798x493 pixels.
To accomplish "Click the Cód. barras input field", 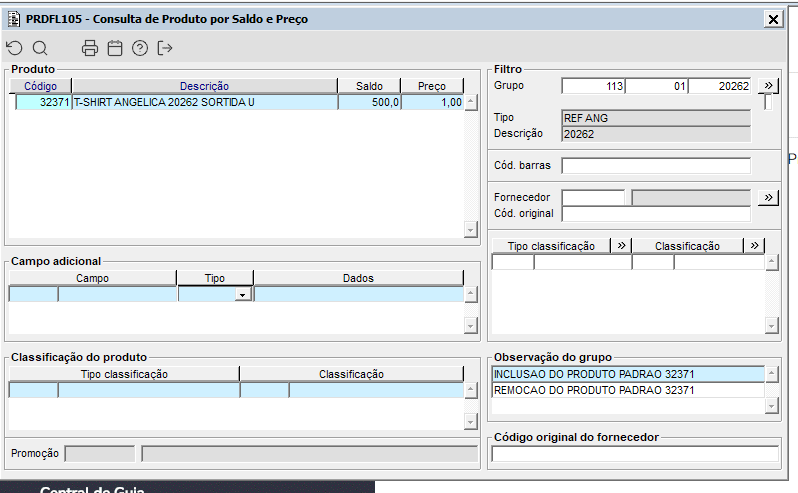I will point(656,165).
